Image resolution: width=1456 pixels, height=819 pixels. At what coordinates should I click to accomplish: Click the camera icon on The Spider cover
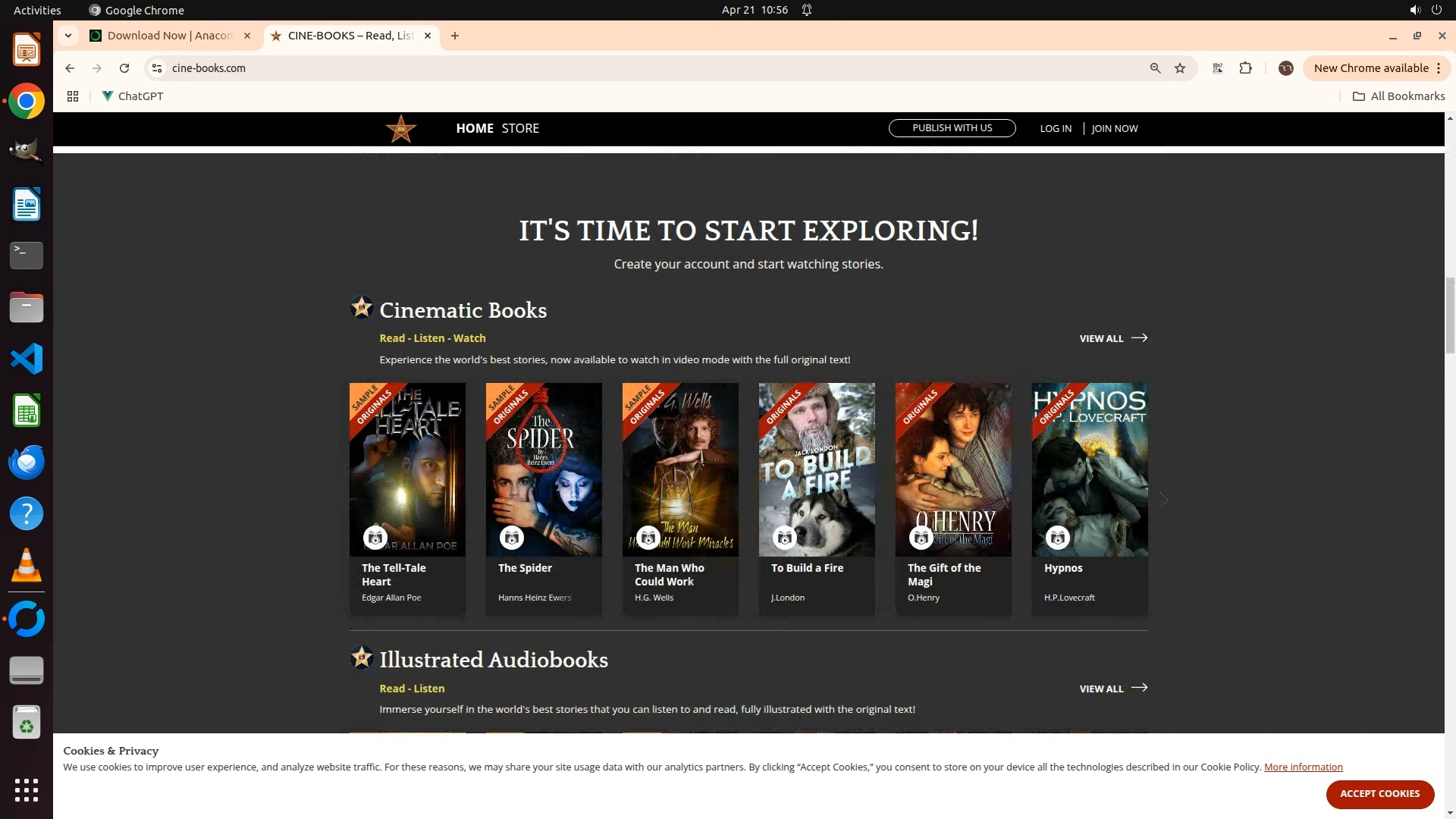pos(512,538)
